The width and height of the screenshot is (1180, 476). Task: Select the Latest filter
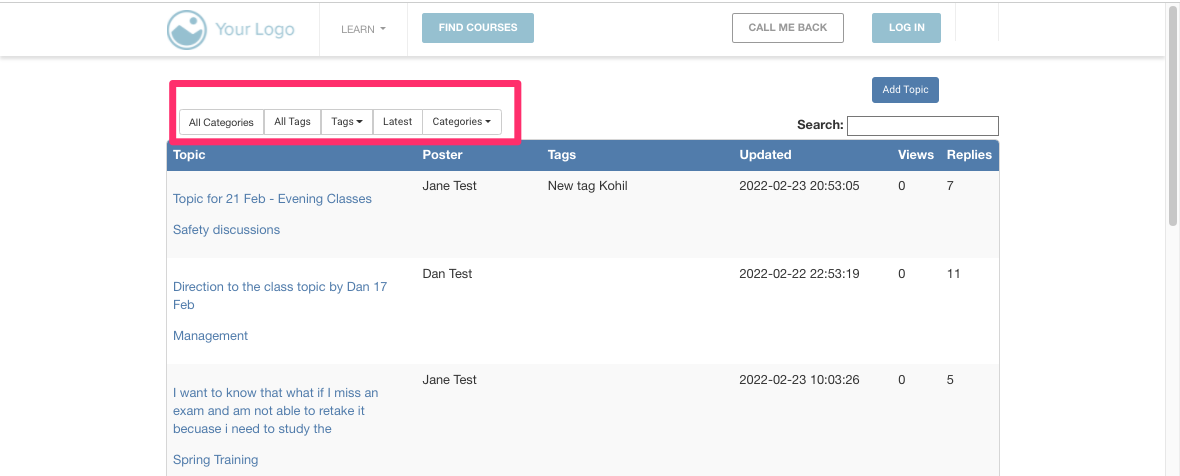pos(397,122)
